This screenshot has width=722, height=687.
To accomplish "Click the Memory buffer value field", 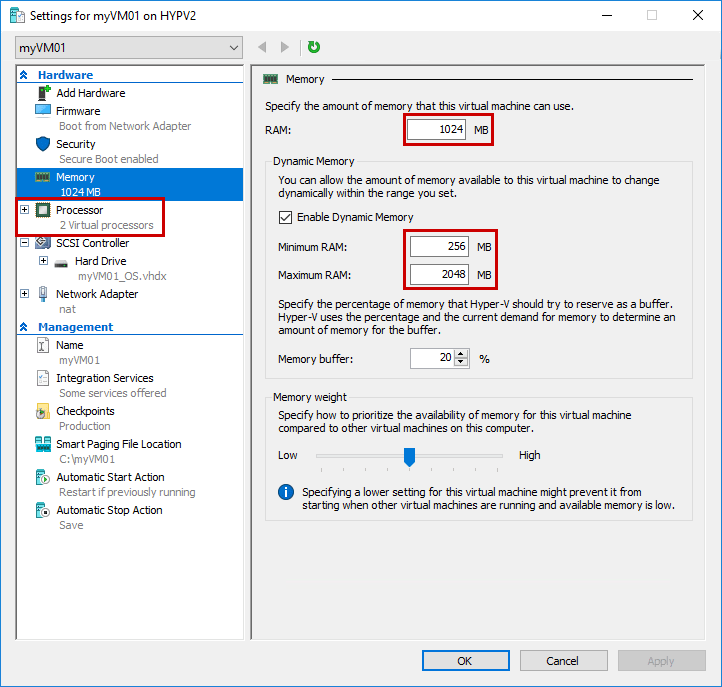I will [x=432, y=358].
